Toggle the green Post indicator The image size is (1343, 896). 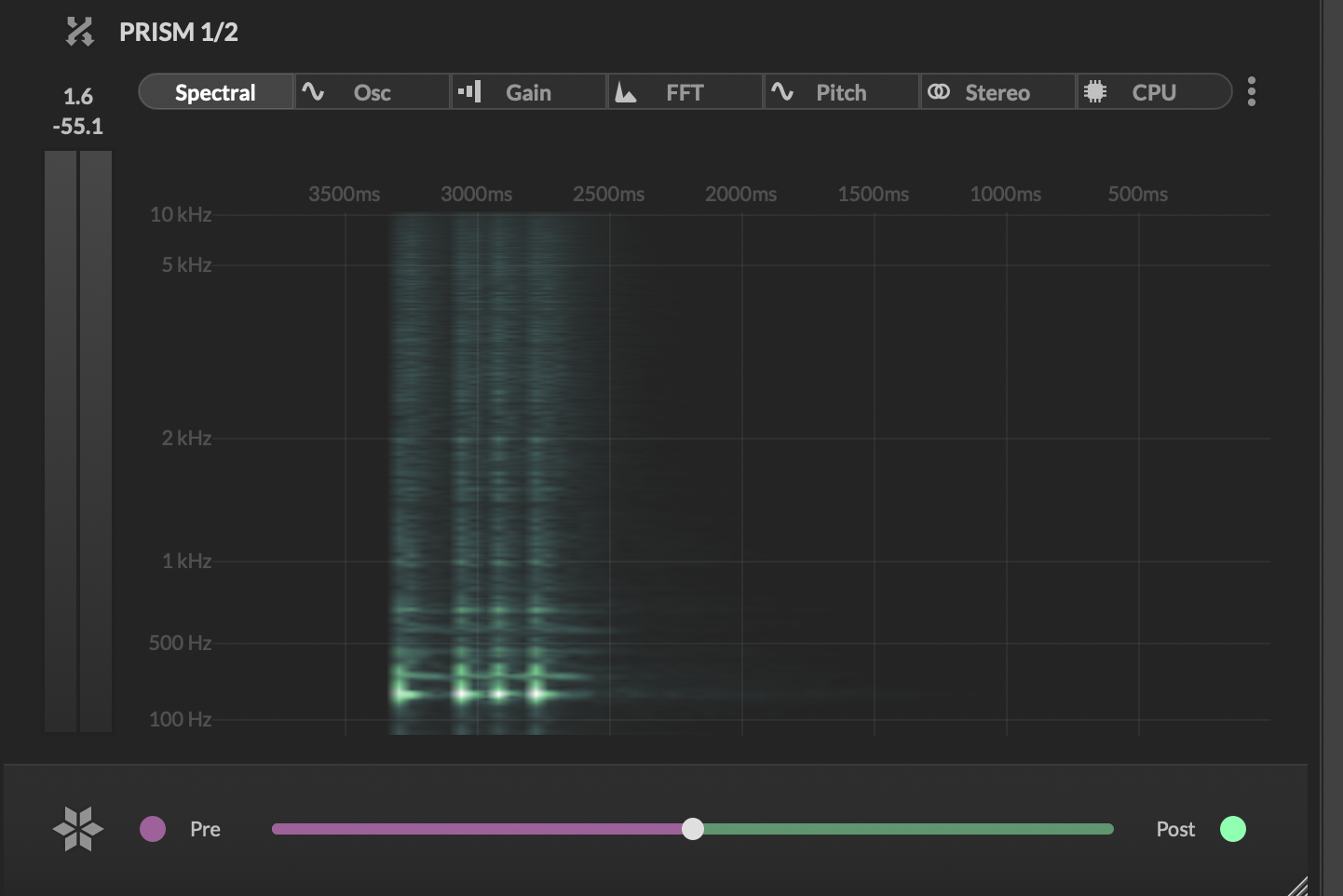coord(1233,829)
